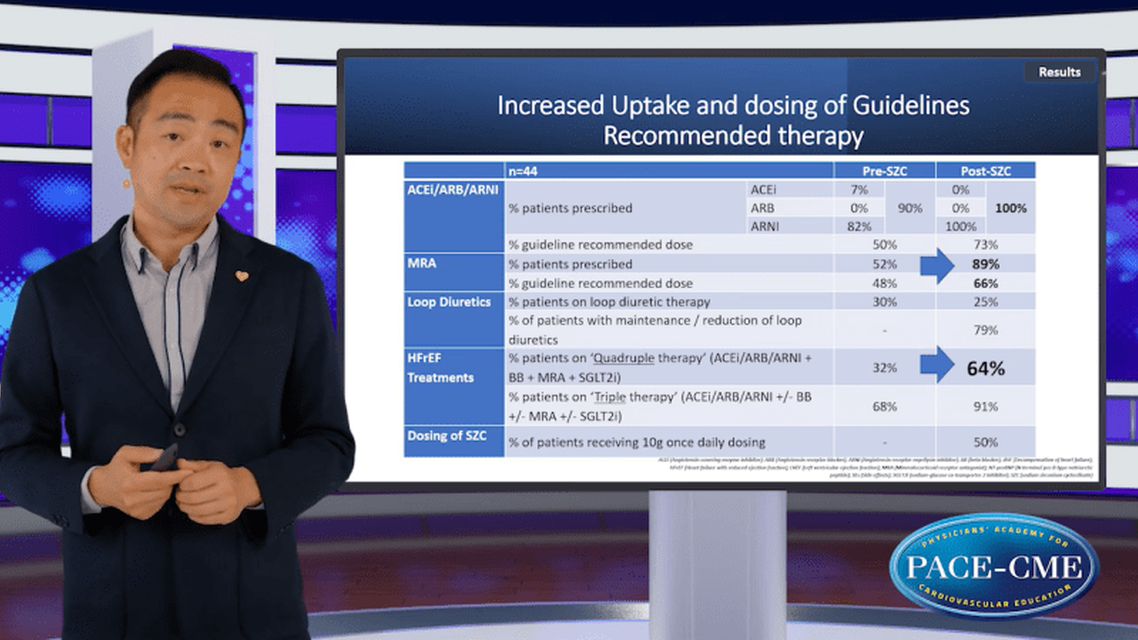
Task: Click the ACEi/ARB/ARNI row header
Action: coord(454,188)
